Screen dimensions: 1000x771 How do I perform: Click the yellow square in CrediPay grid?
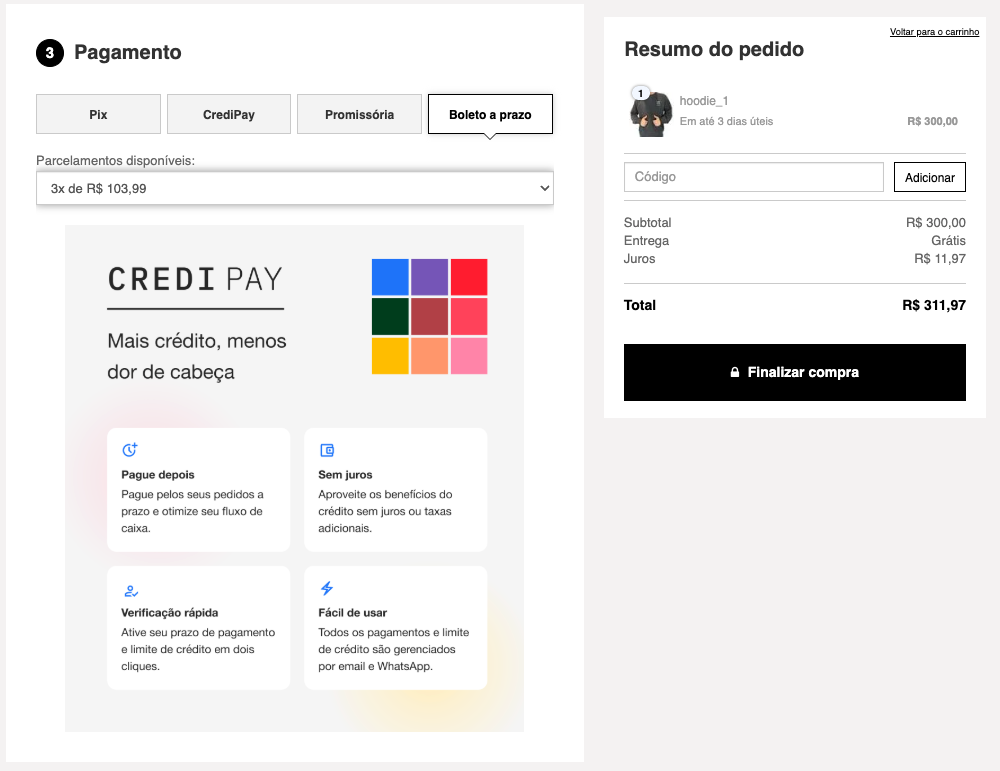390,356
